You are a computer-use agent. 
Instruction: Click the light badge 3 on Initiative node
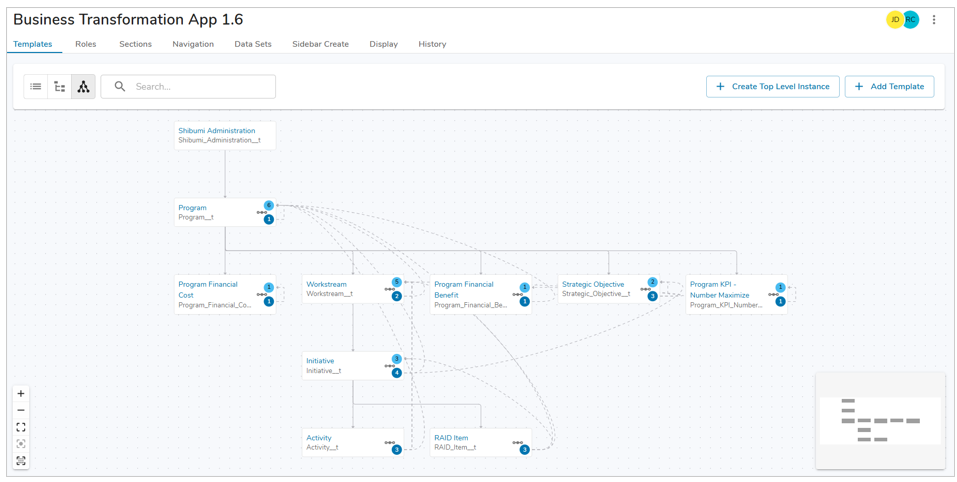point(397,359)
